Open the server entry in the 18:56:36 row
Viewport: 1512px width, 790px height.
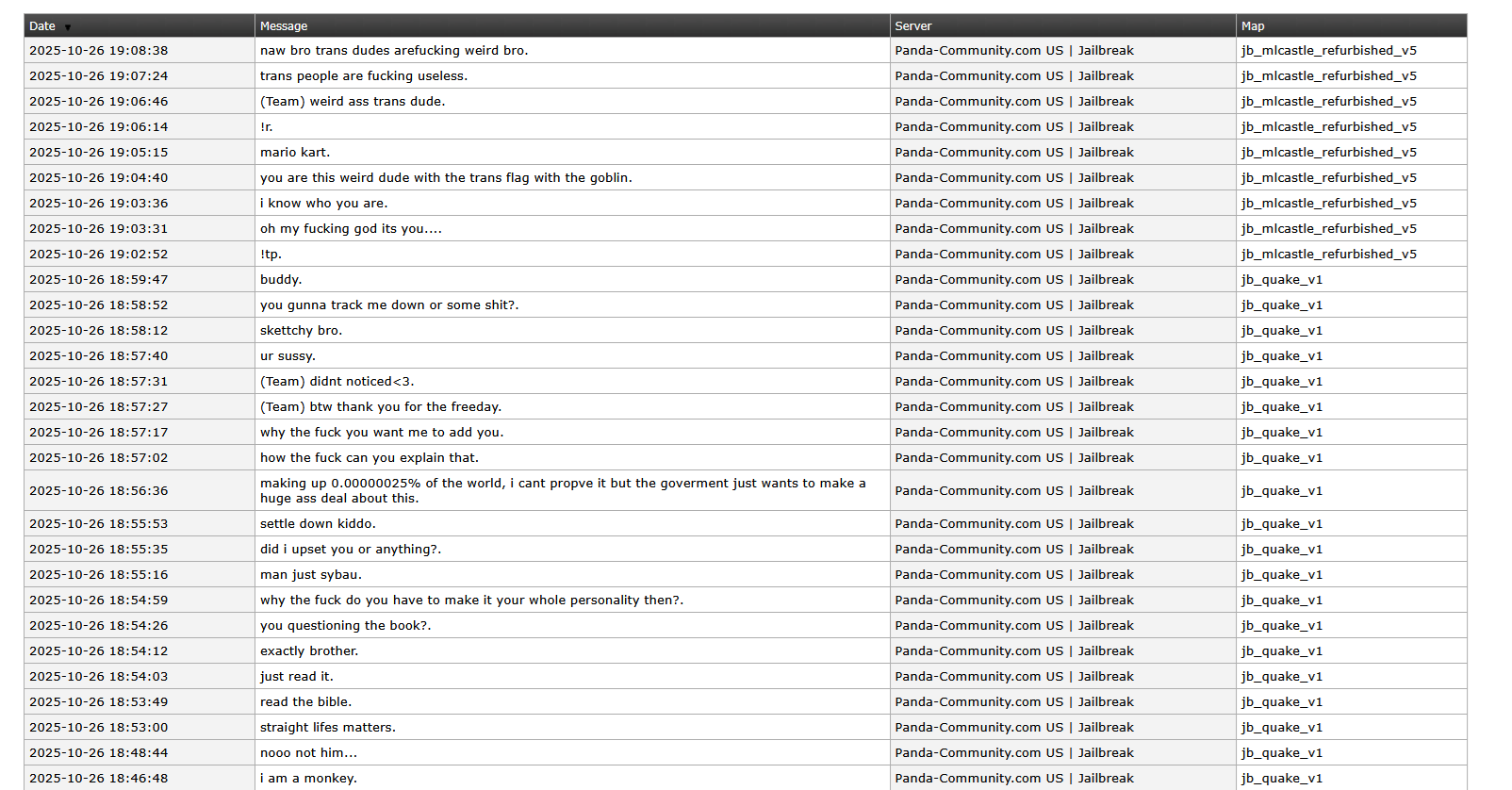click(x=1014, y=491)
